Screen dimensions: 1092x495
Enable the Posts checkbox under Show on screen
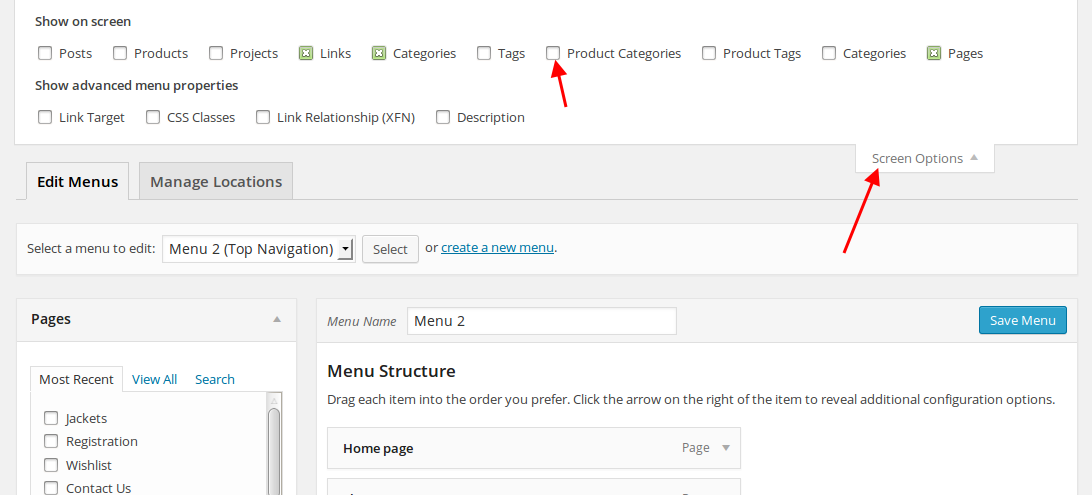pyautogui.click(x=45, y=53)
